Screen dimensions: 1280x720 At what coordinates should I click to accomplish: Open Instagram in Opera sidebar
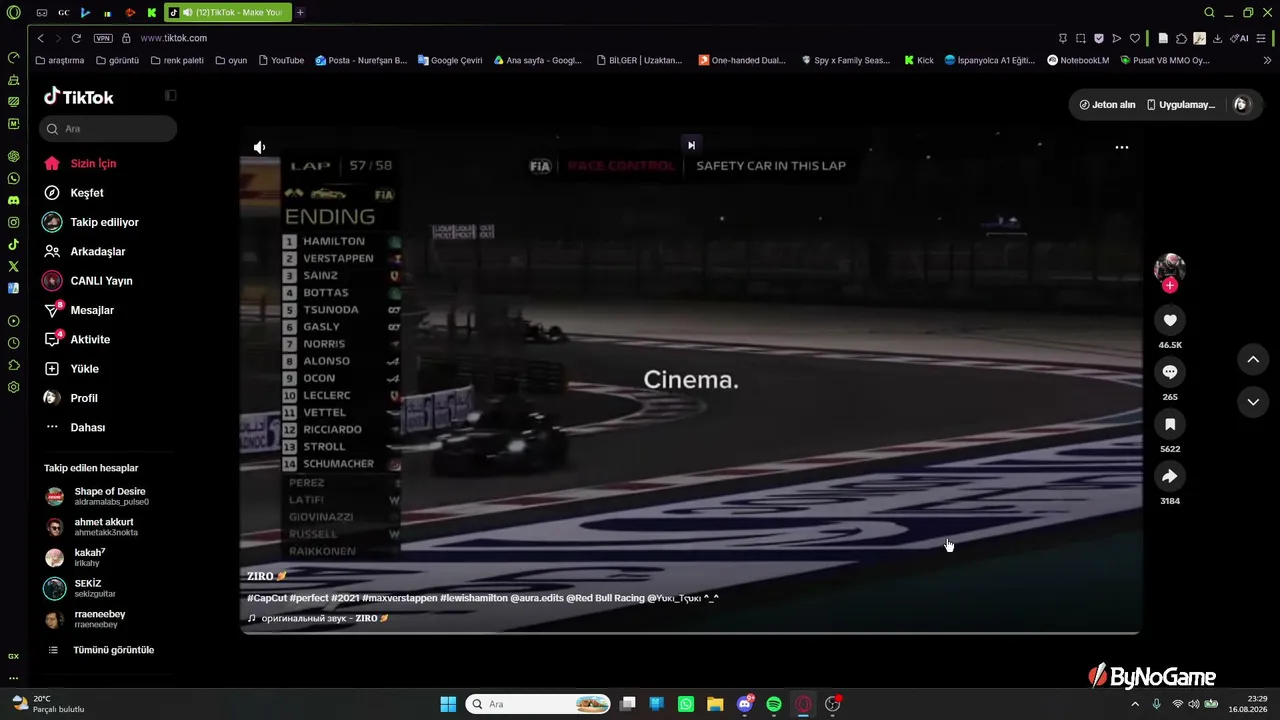13,222
